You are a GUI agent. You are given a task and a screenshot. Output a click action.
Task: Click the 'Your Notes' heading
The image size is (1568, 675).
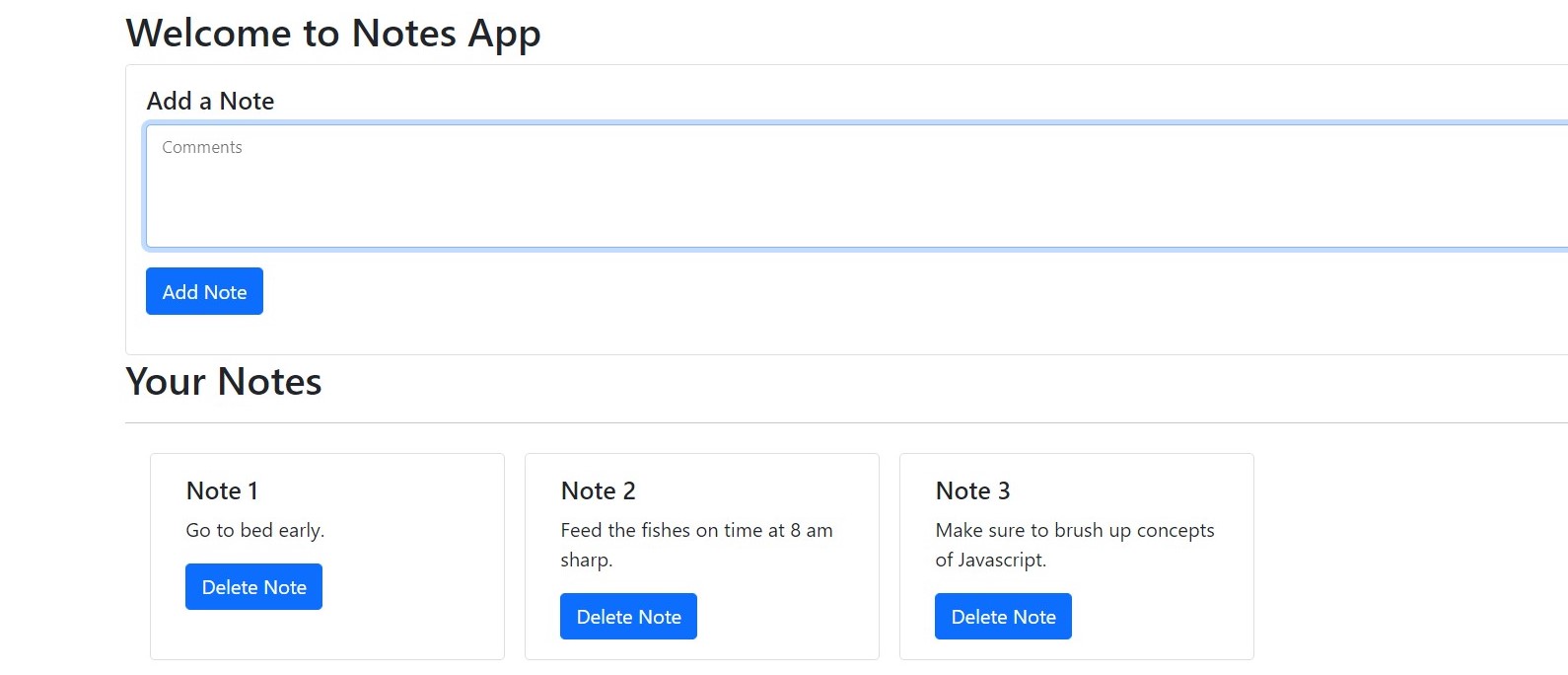pos(224,382)
